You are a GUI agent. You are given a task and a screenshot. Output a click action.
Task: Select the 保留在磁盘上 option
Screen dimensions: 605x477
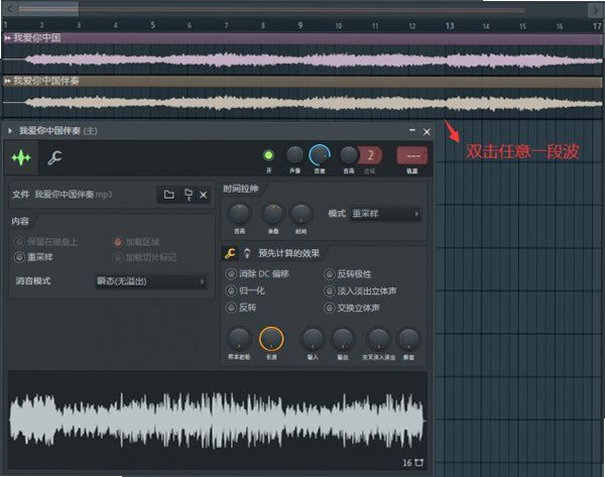[x=46, y=242]
